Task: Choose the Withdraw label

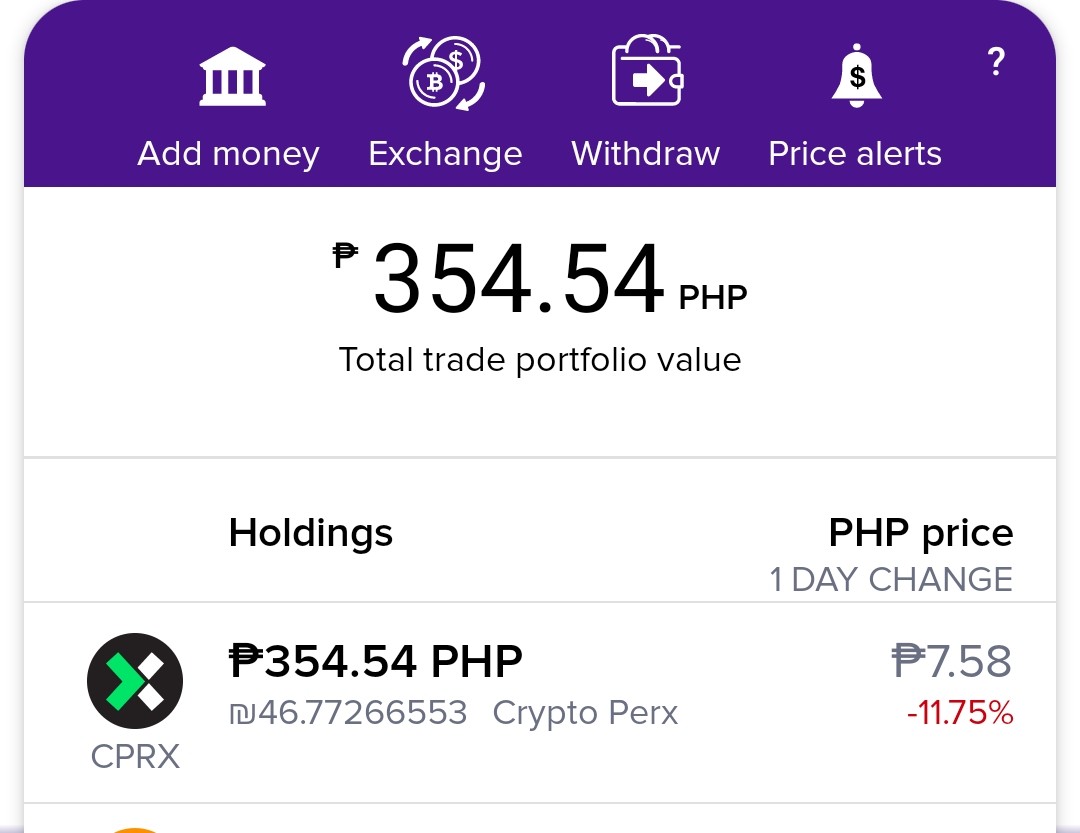Action: (x=645, y=153)
